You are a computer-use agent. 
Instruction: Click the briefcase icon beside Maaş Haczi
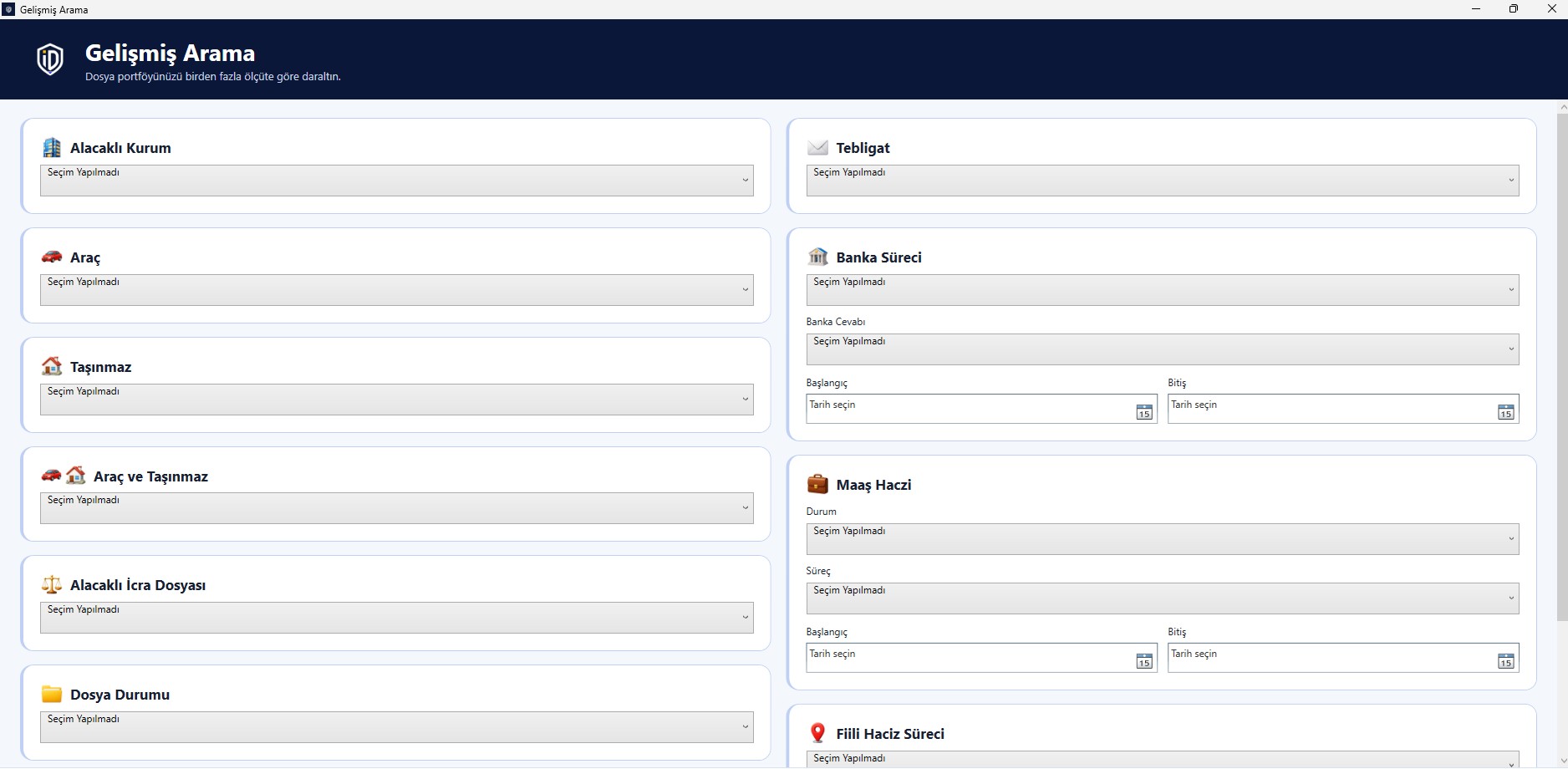pyautogui.click(x=817, y=484)
